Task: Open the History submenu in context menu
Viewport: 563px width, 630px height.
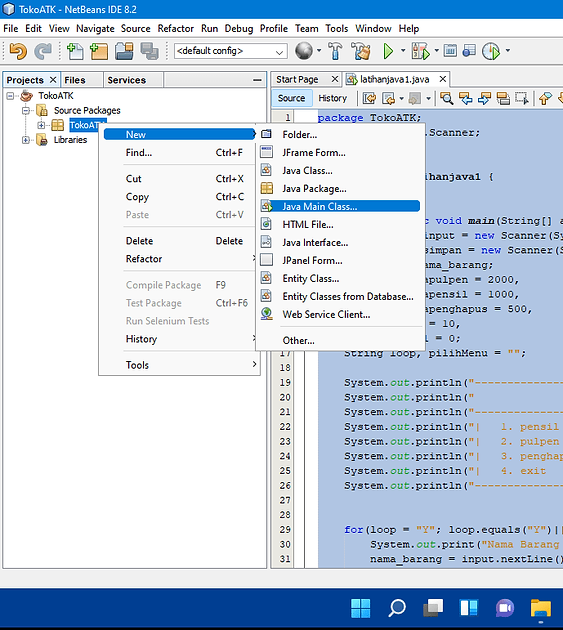Action: pos(179,339)
